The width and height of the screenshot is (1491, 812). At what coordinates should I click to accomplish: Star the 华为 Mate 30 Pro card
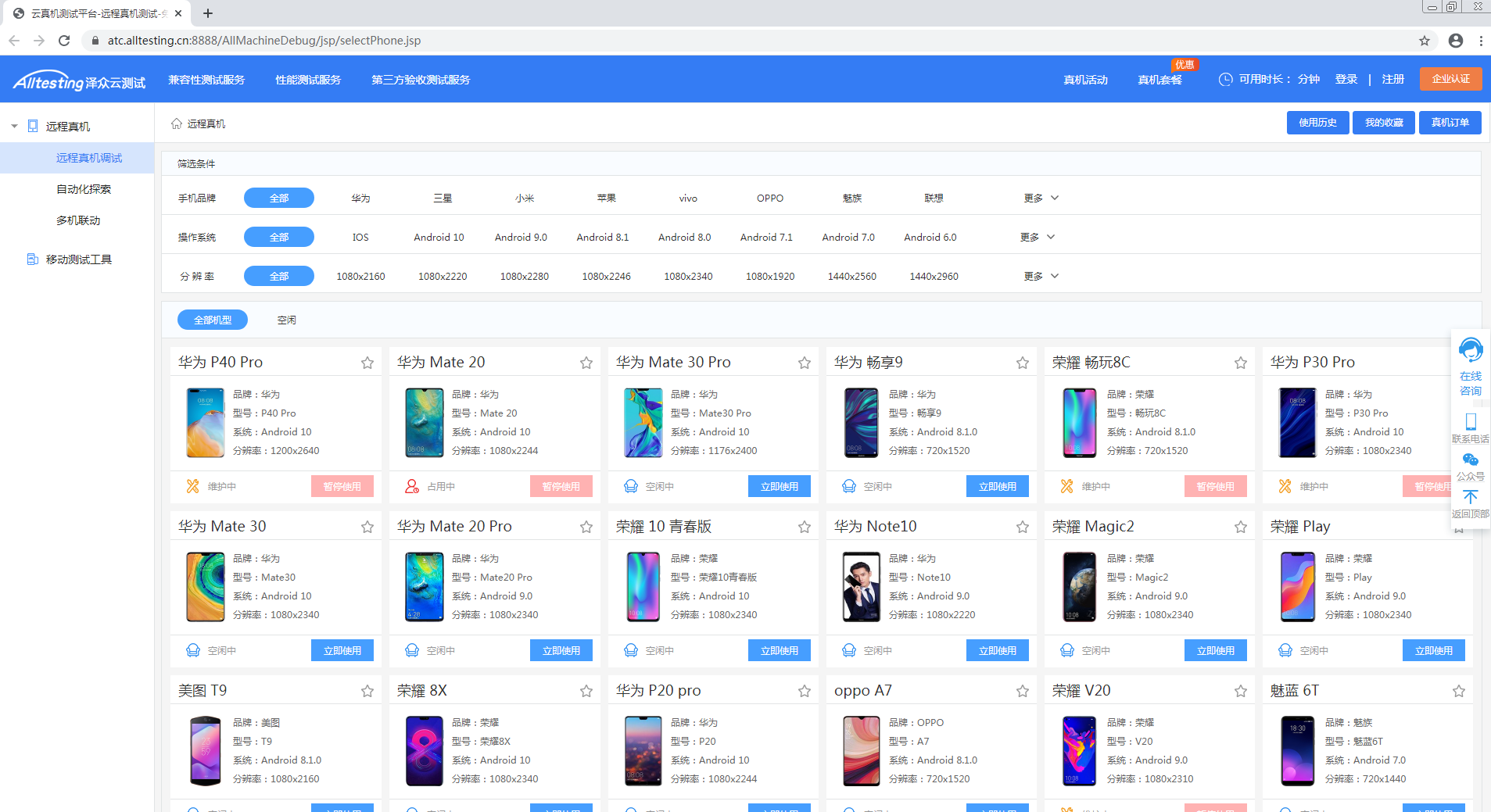point(805,363)
